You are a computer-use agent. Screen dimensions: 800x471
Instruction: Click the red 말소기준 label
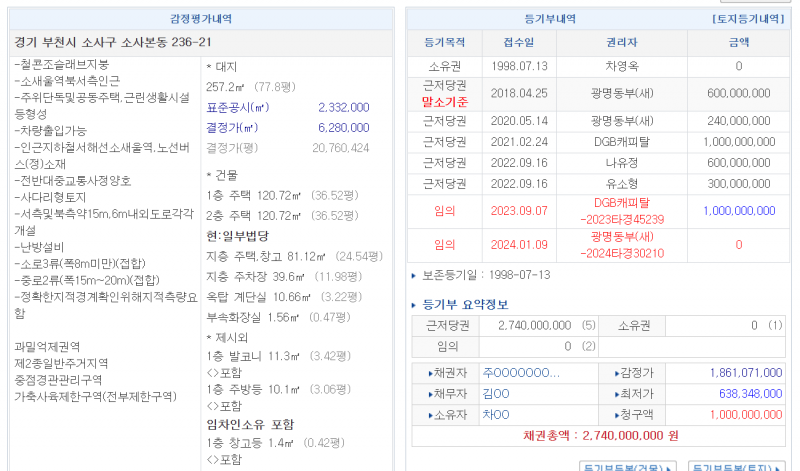coord(445,100)
